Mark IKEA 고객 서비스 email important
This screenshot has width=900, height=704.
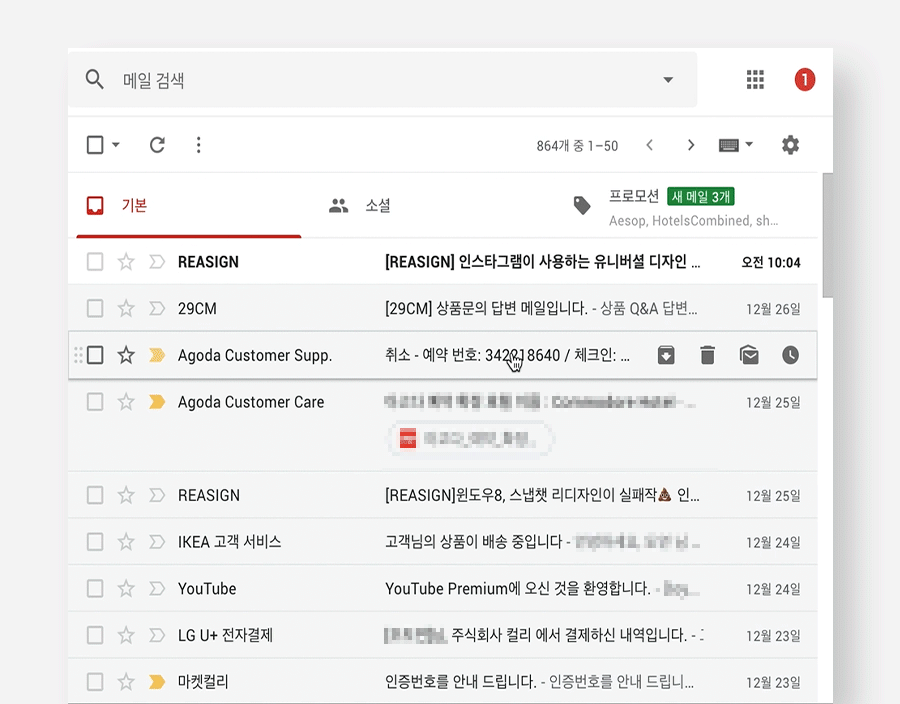[x=157, y=542]
